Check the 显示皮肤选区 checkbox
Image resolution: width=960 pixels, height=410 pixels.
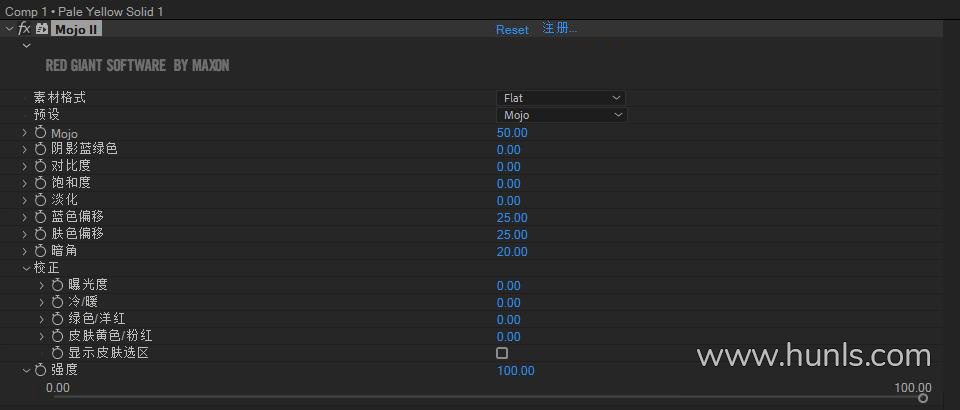[502, 353]
